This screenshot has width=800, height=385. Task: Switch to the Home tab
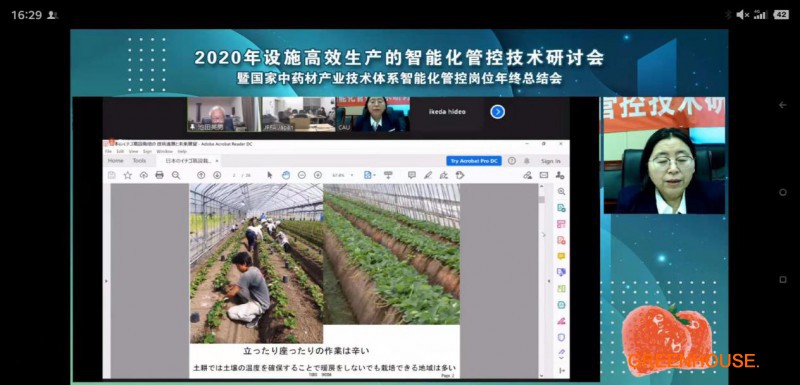pyautogui.click(x=115, y=161)
